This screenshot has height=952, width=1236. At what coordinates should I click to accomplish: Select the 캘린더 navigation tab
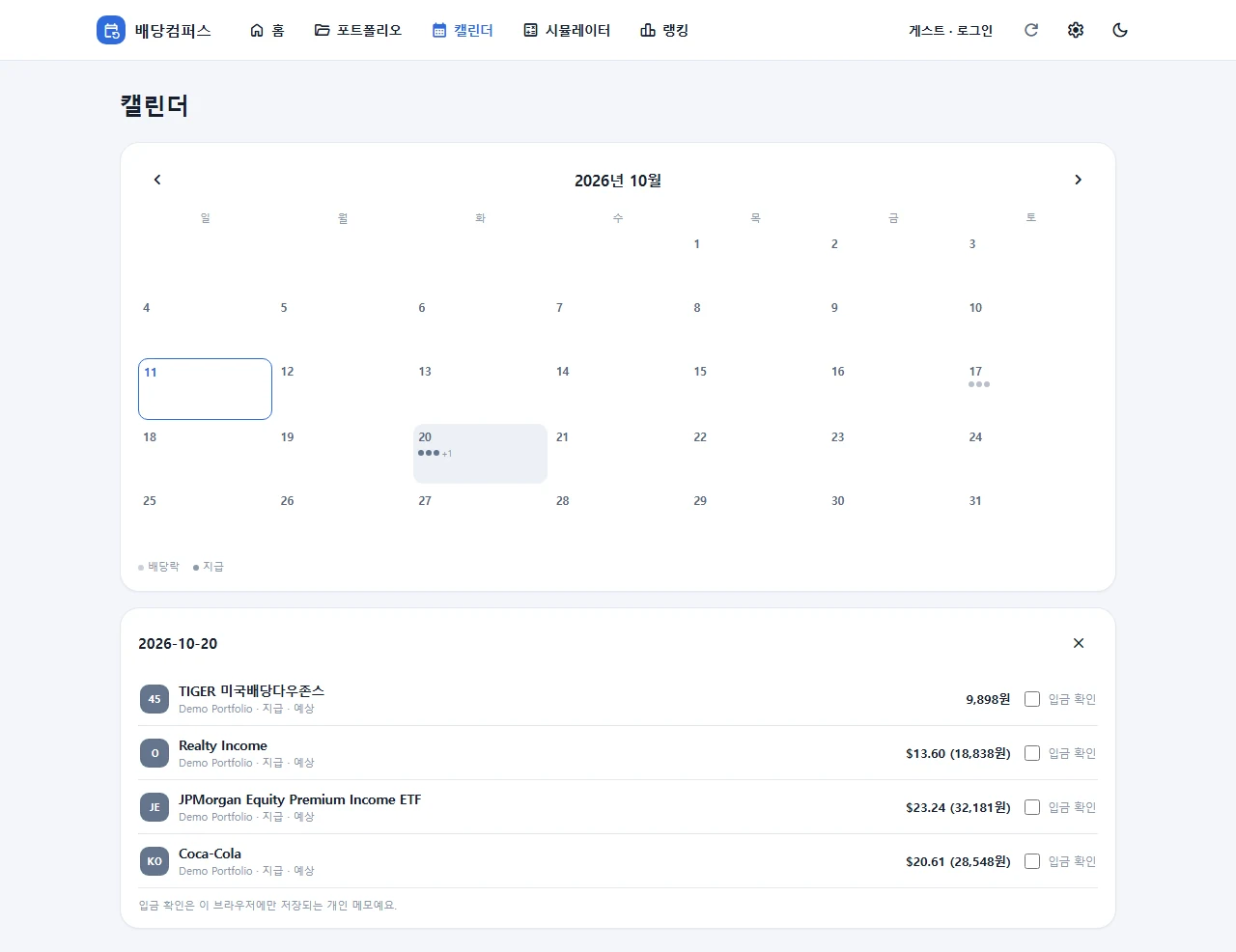click(463, 30)
